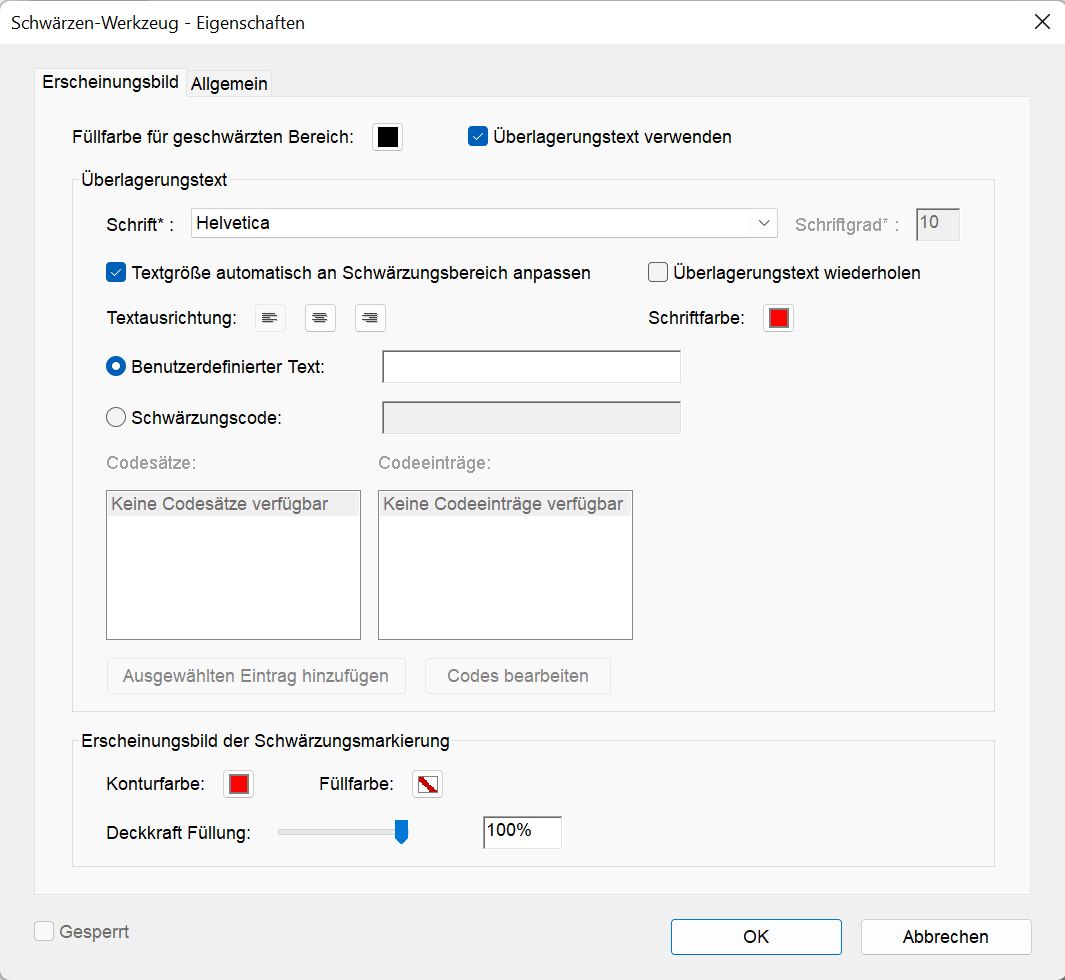Enable Überlagerungstext wiederholen
The image size is (1065, 980).
(657, 272)
